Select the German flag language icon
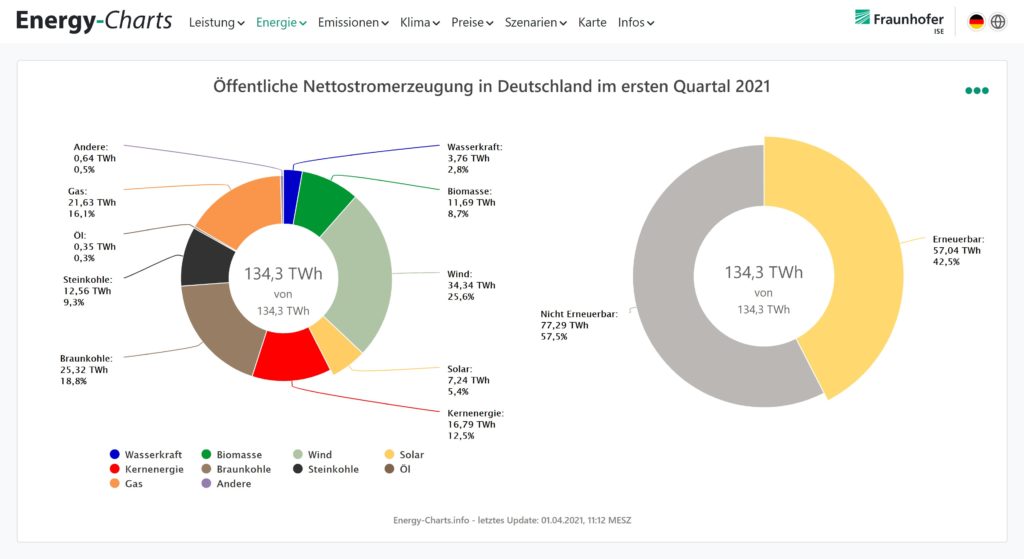The image size is (1024, 559). tap(976, 22)
